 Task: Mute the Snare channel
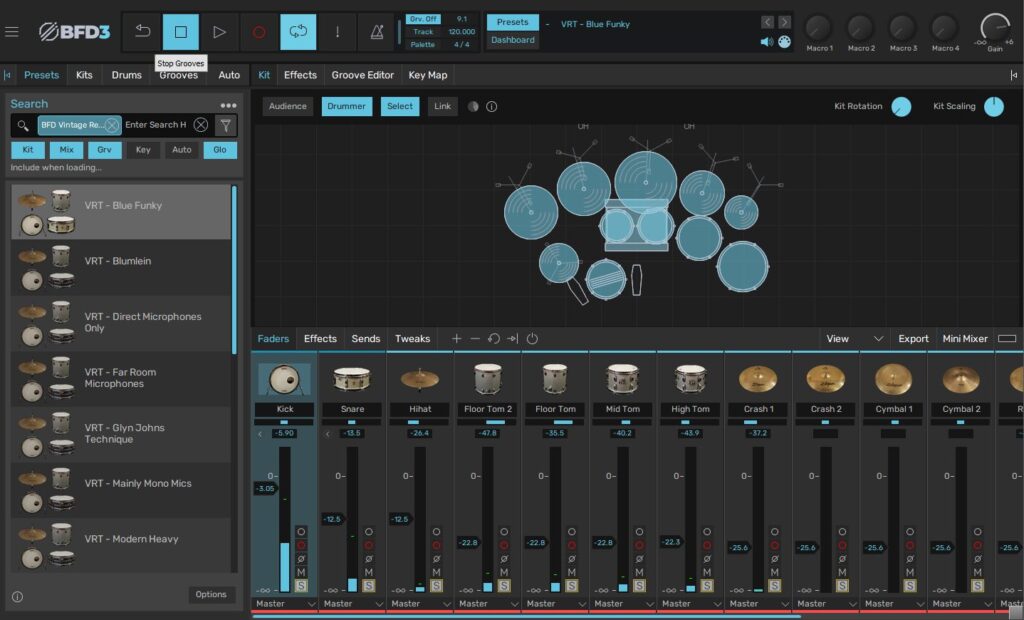click(369, 572)
